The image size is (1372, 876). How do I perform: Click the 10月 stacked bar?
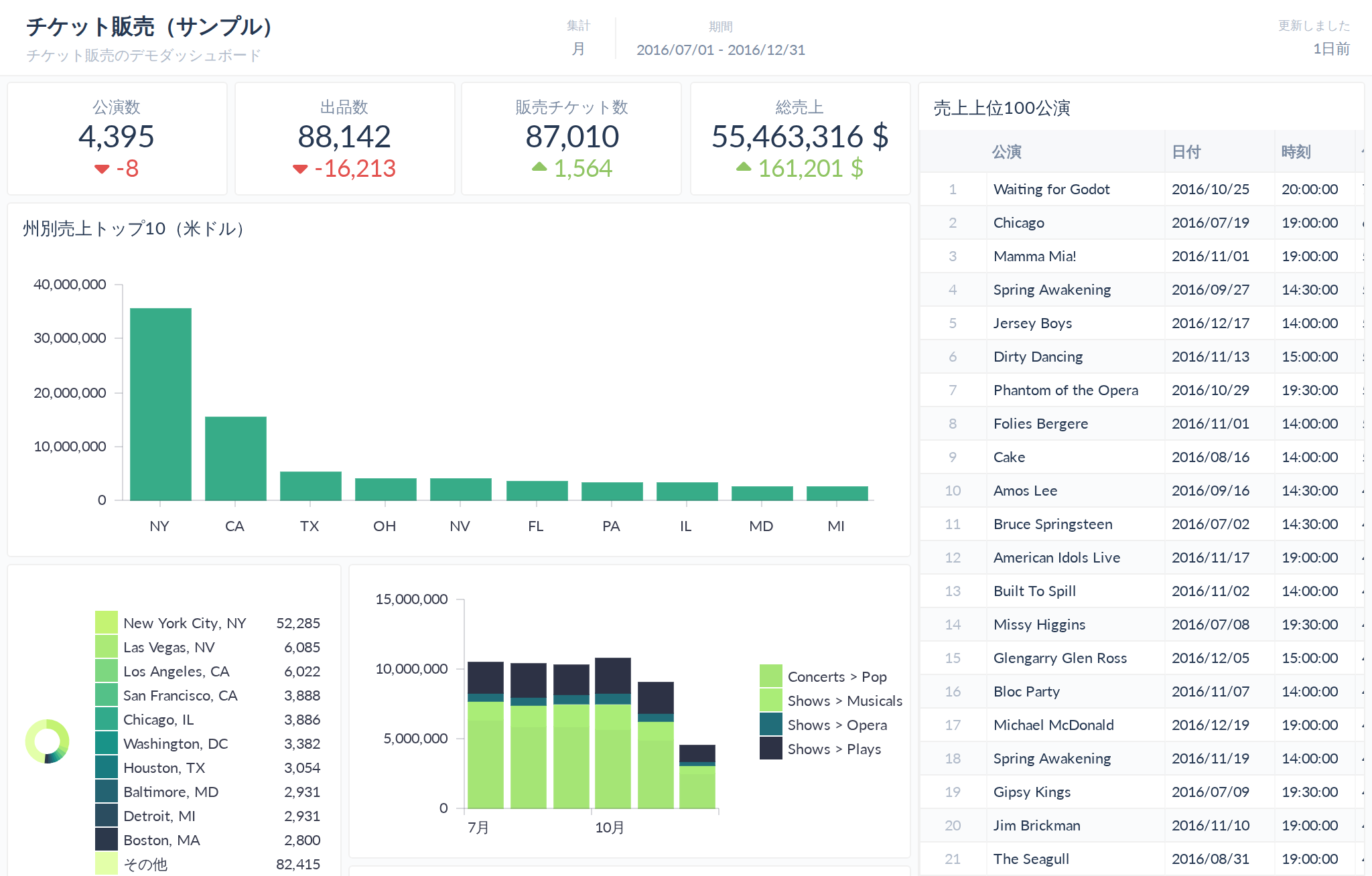(x=613, y=733)
